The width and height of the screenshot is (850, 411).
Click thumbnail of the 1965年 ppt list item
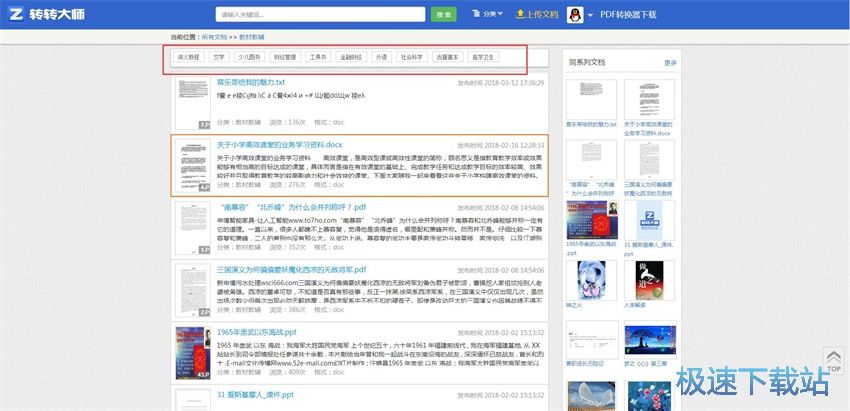(193, 352)
